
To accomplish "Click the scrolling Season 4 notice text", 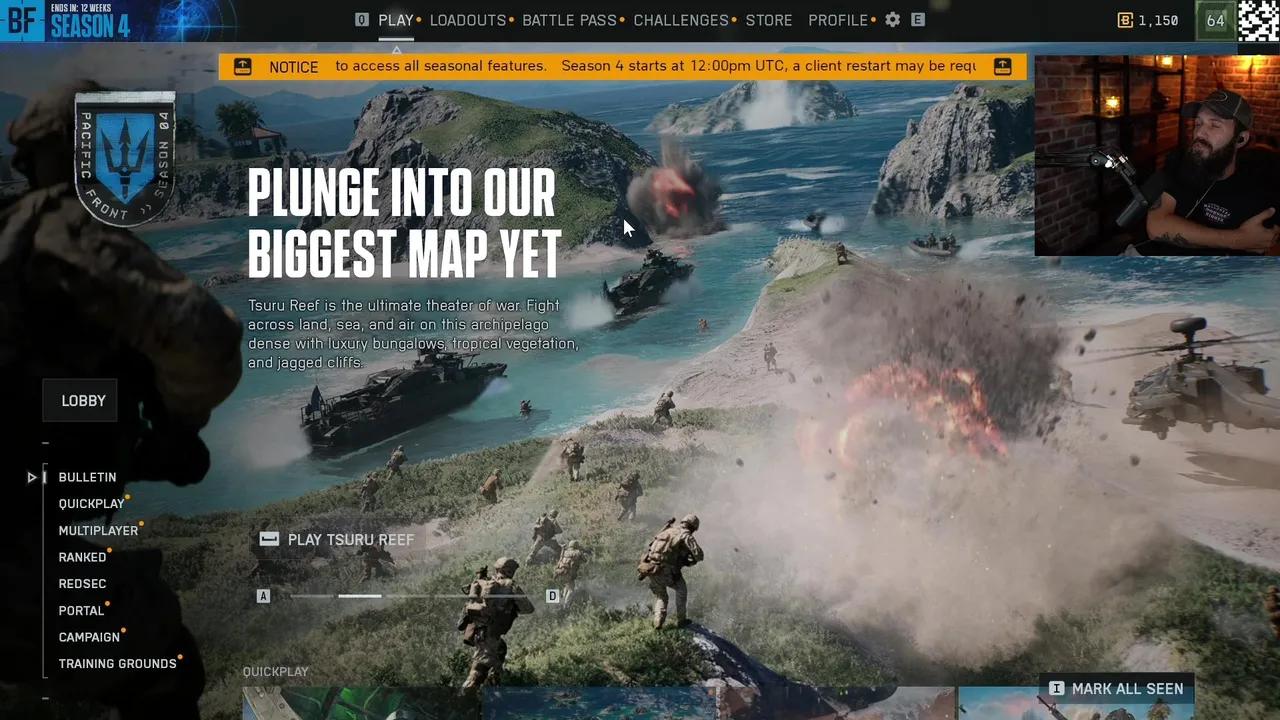I will [x=655, y=66].
